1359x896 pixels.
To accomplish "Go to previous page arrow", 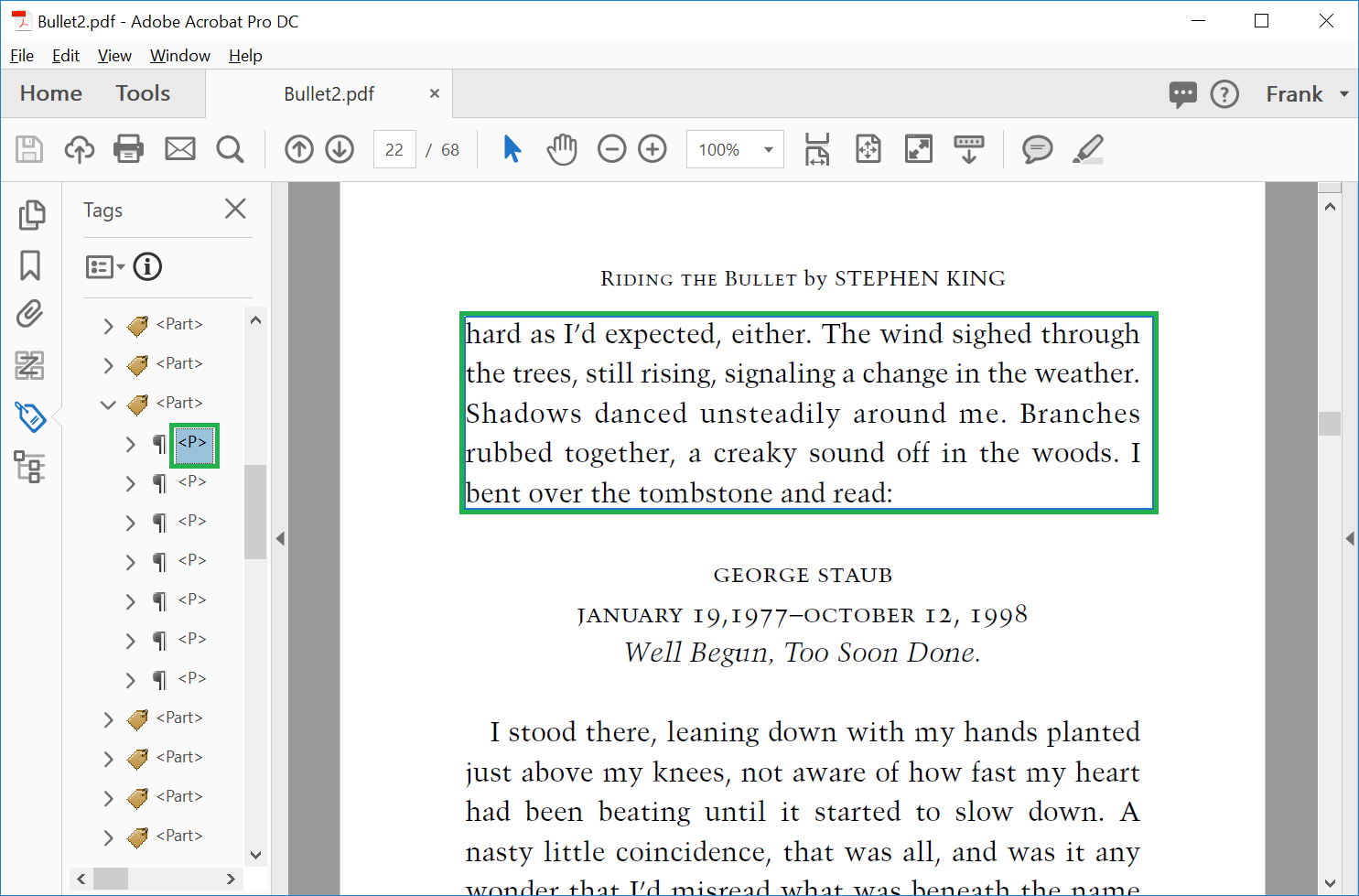I will tap(299, 149).
